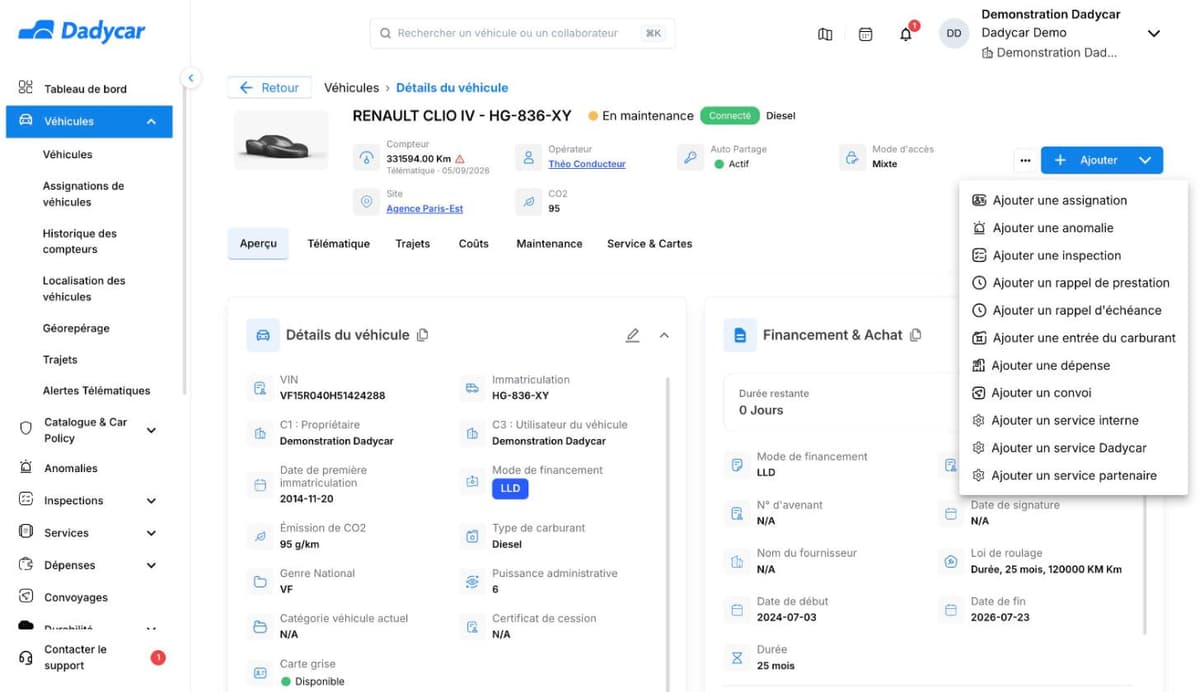Go to the Maintenance tab
1200x692 pixels.
pos(549,243)
